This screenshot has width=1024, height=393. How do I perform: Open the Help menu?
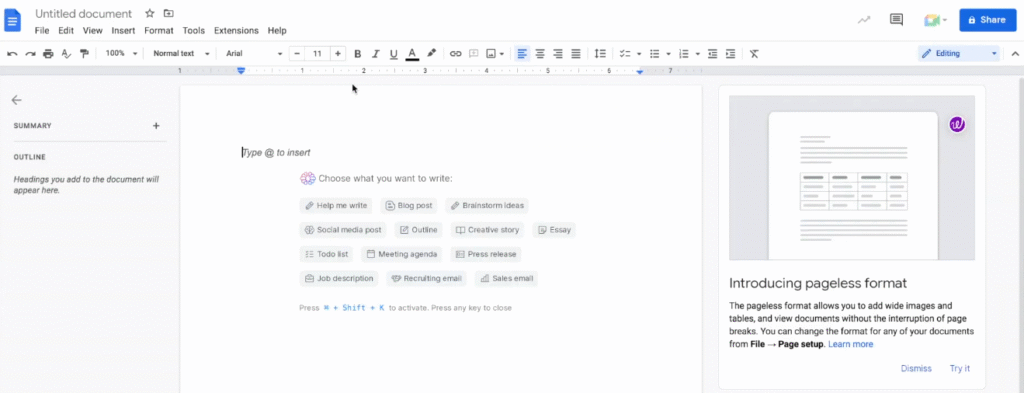[x=277, y=31]
